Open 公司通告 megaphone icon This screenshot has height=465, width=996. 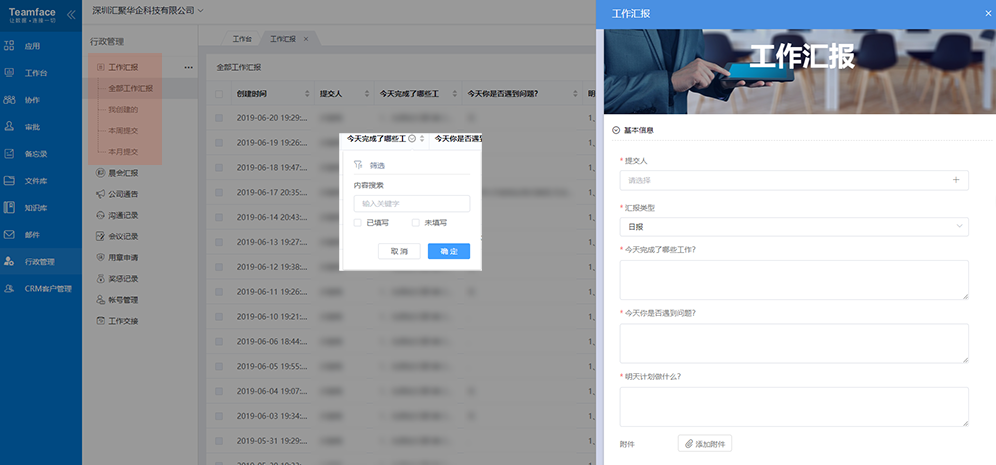[x=100, y=194]
